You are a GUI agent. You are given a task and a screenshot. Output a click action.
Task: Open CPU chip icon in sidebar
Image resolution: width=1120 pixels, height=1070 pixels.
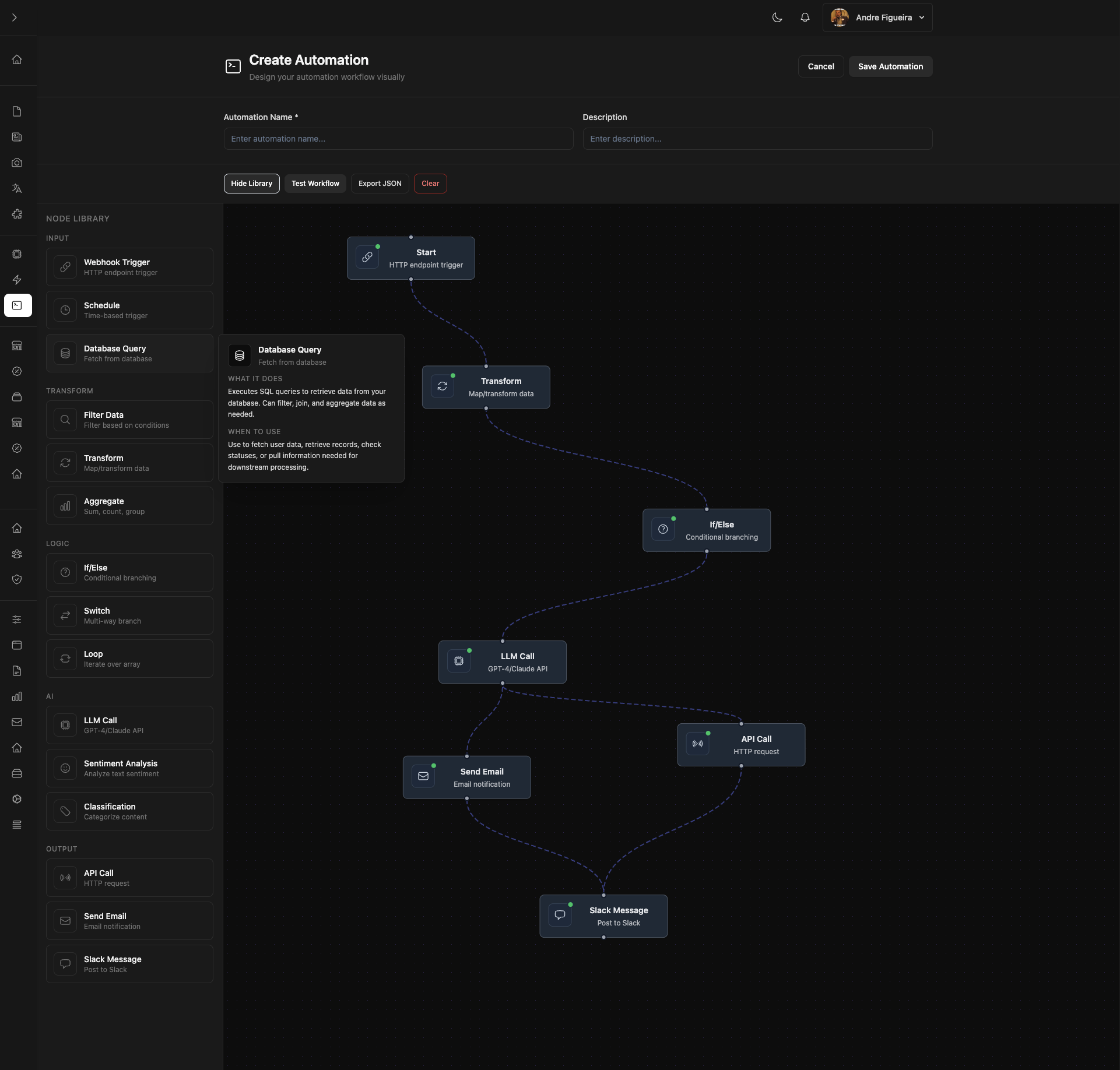pyautogui.click(x=17, y=254)
